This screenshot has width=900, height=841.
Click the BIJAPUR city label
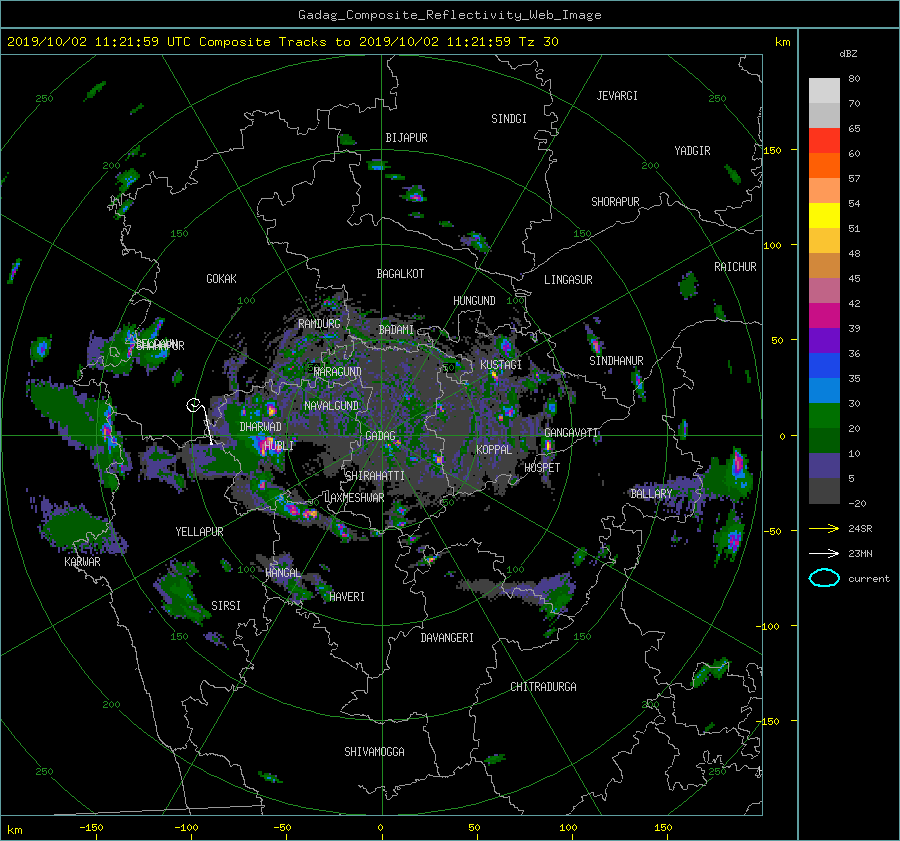click(406, 138)
